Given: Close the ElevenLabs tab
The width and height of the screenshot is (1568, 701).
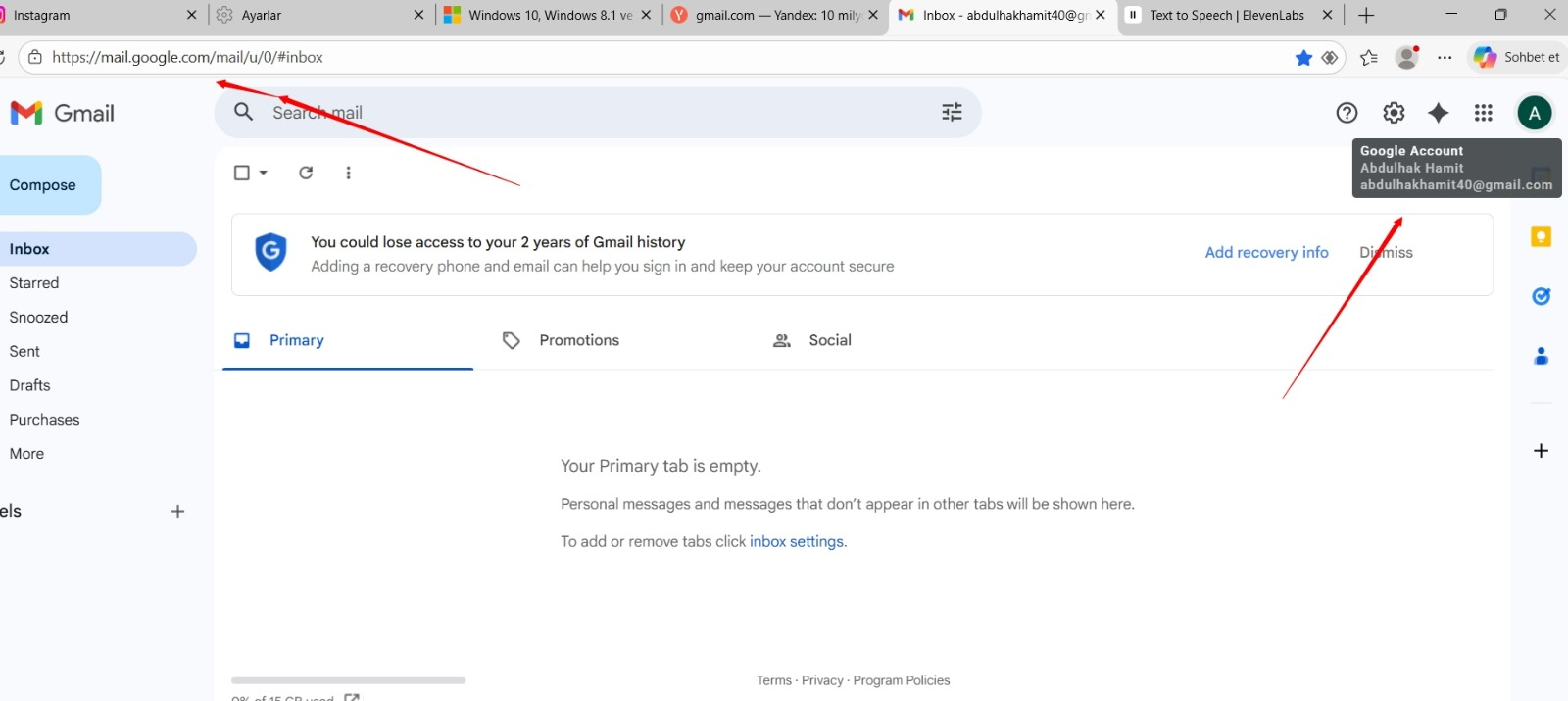Looking at the screenshot, I should tap(1327, 15).
